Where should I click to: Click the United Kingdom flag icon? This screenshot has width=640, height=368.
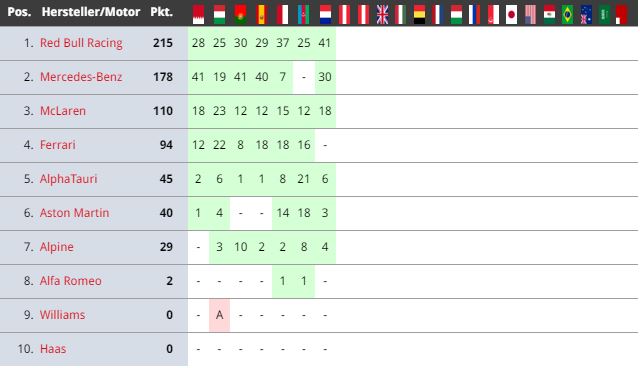click(x=382, y=15)
